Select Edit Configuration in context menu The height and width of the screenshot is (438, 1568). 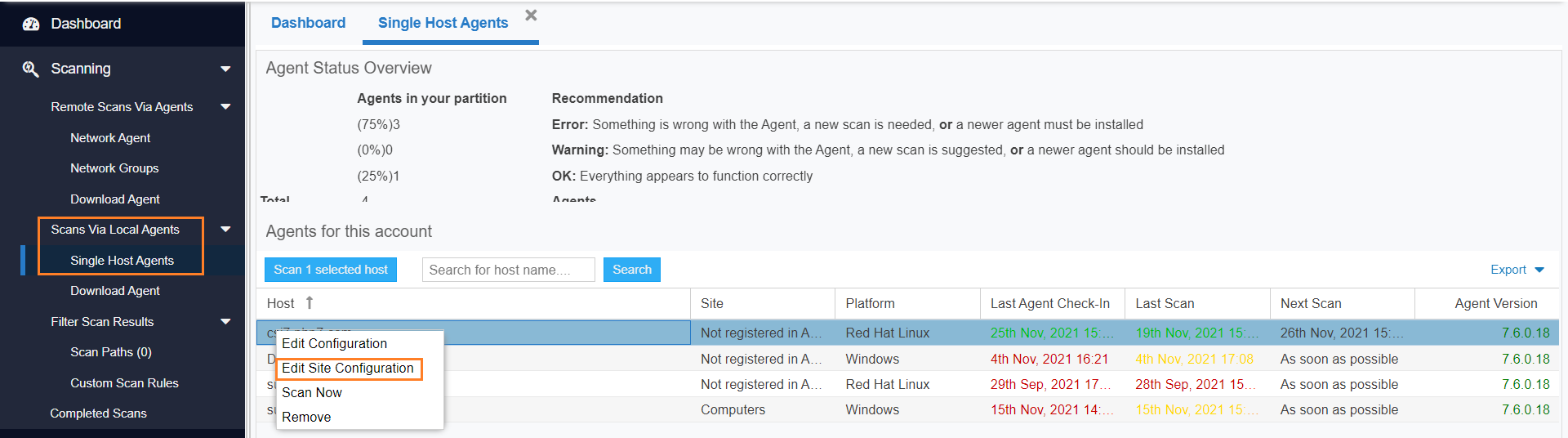click(x=334, y=344)
